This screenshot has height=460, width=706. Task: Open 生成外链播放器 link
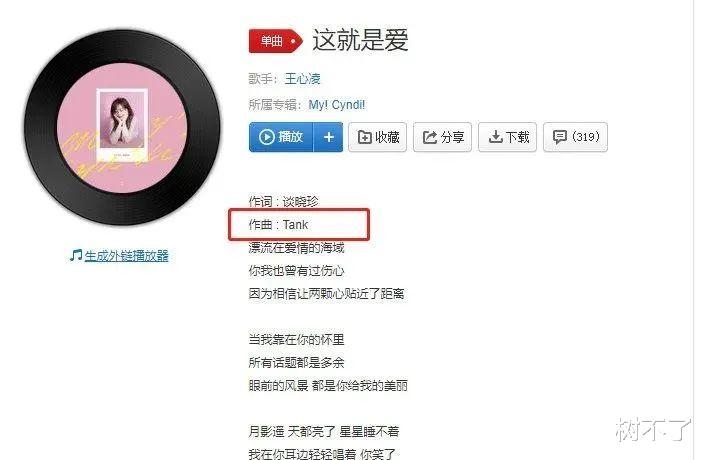127,256
